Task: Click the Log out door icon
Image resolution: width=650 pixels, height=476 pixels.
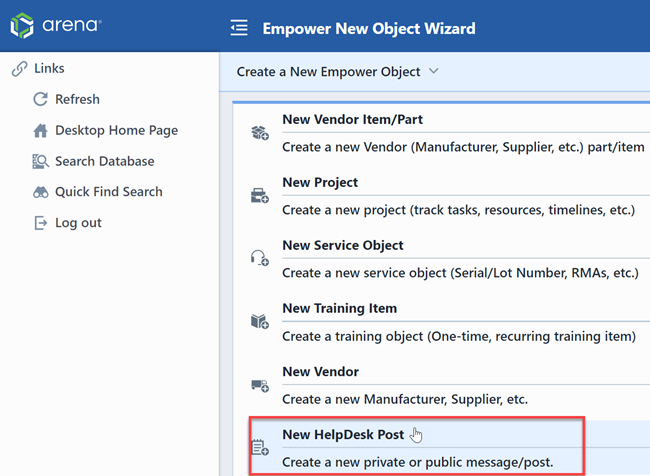Action: click(x=40, y=223)
